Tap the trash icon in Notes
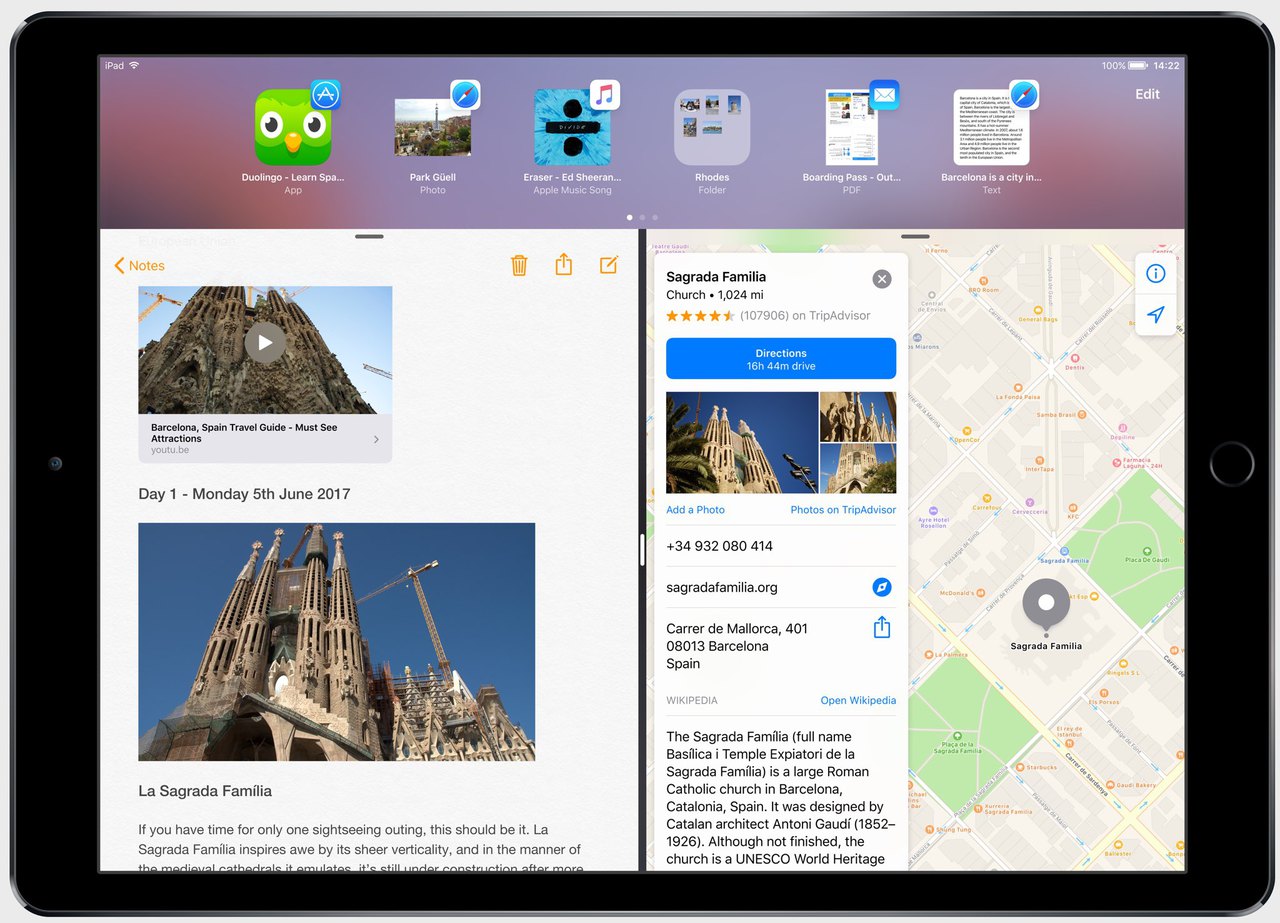This screenshot has width=1280, height=923. [x=519, y=265]
